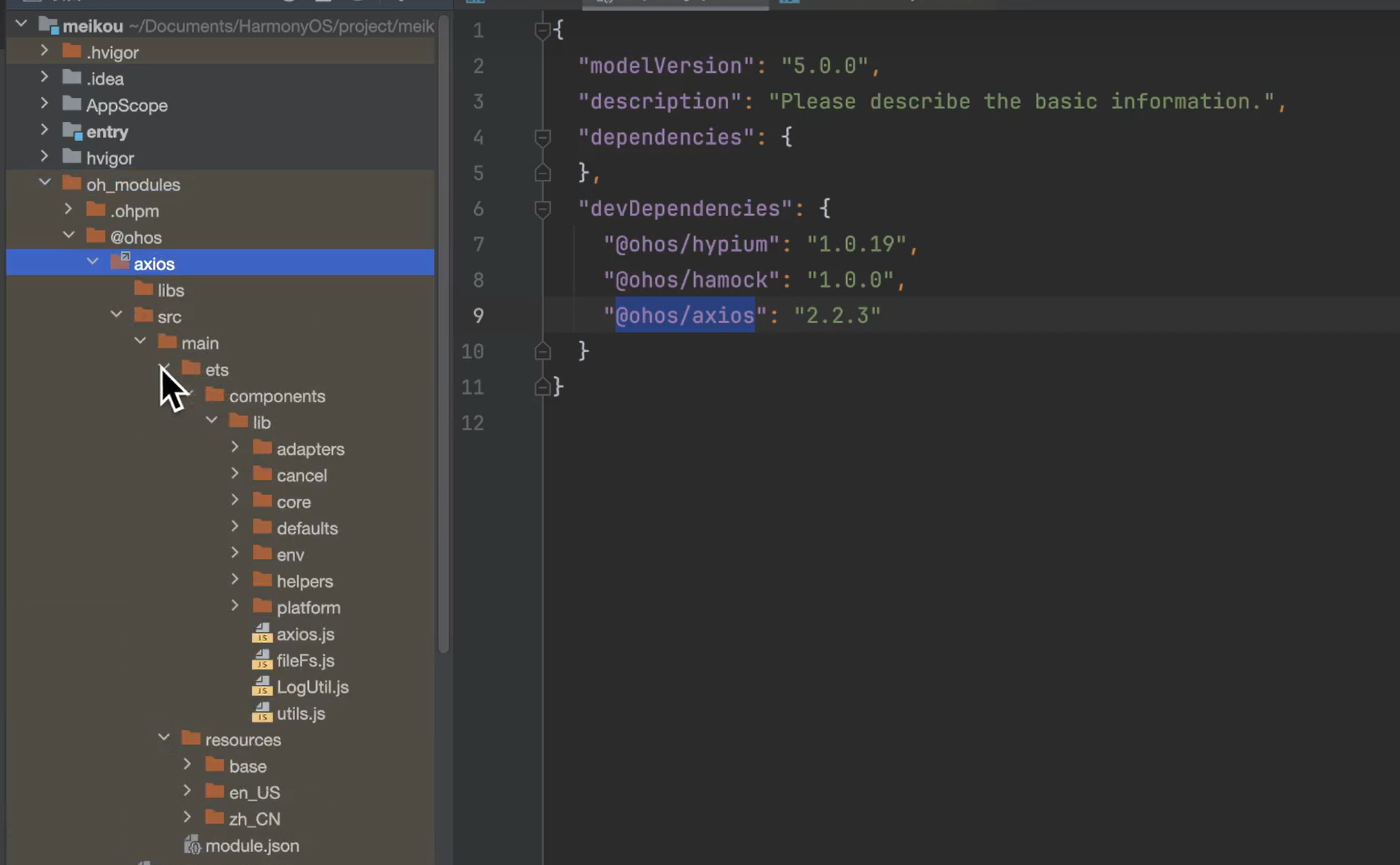The width and height of the screenshot is (1400, 865).
Task: Click the entry module icon
Action: (x=72, y=131)
